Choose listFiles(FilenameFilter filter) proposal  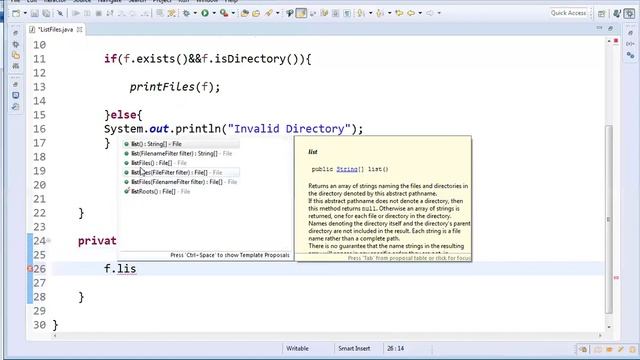pyautogui.click(x=181, y=182)
